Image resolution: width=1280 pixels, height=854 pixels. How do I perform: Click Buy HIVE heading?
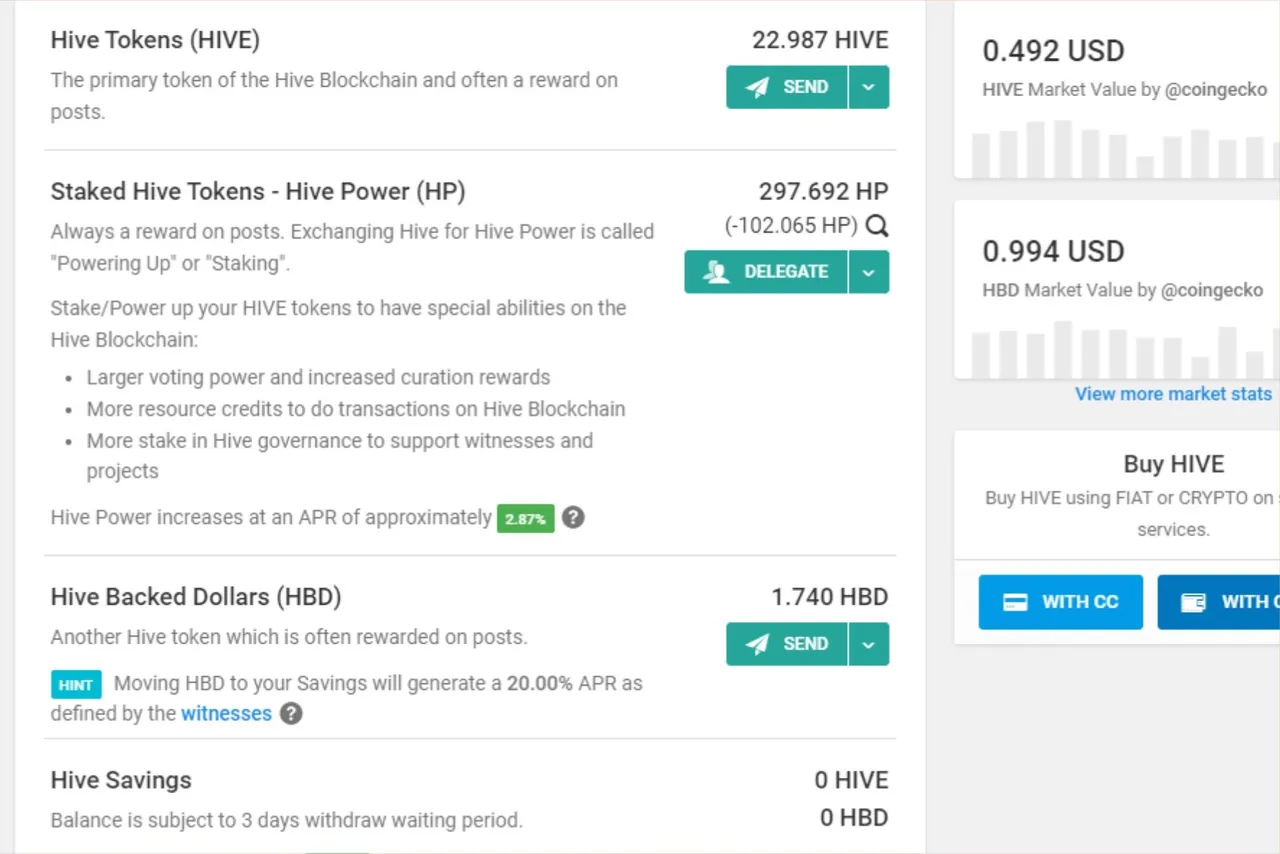click(x=1174, y=464)
